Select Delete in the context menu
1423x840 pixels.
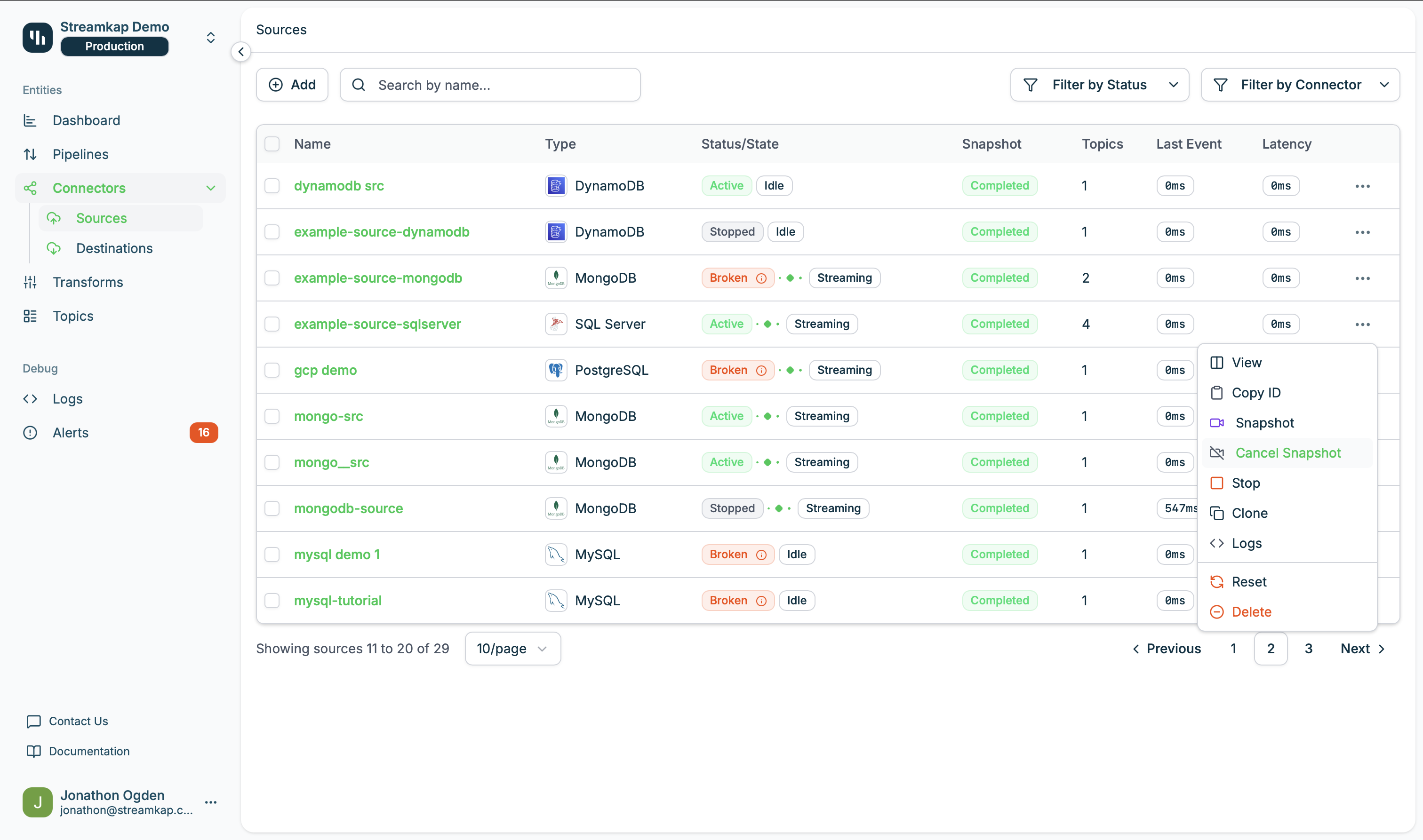tap(1251, 612)
